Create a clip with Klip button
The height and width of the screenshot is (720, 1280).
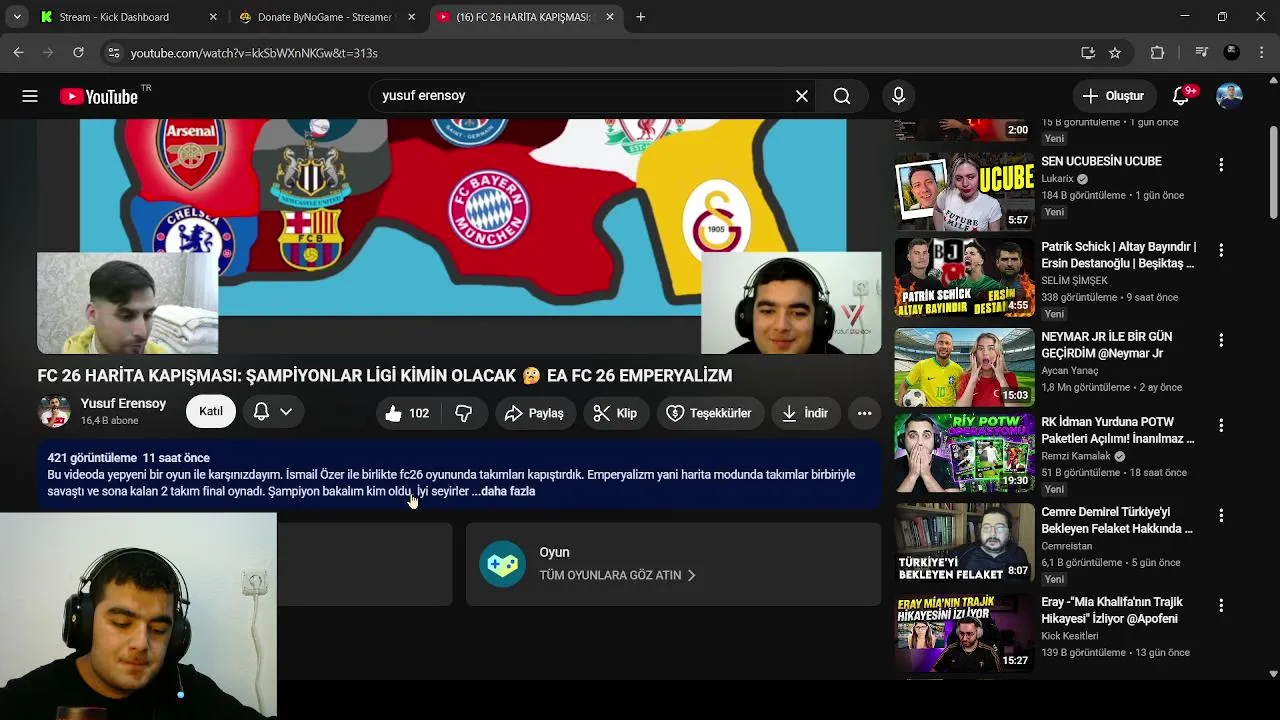coord(615,413)
